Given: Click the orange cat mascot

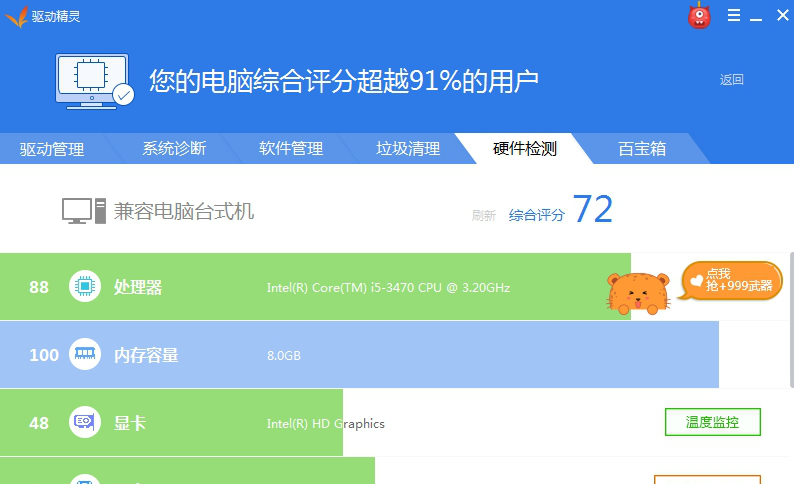Looking at the screenshot, I should (x=638, y=294).
